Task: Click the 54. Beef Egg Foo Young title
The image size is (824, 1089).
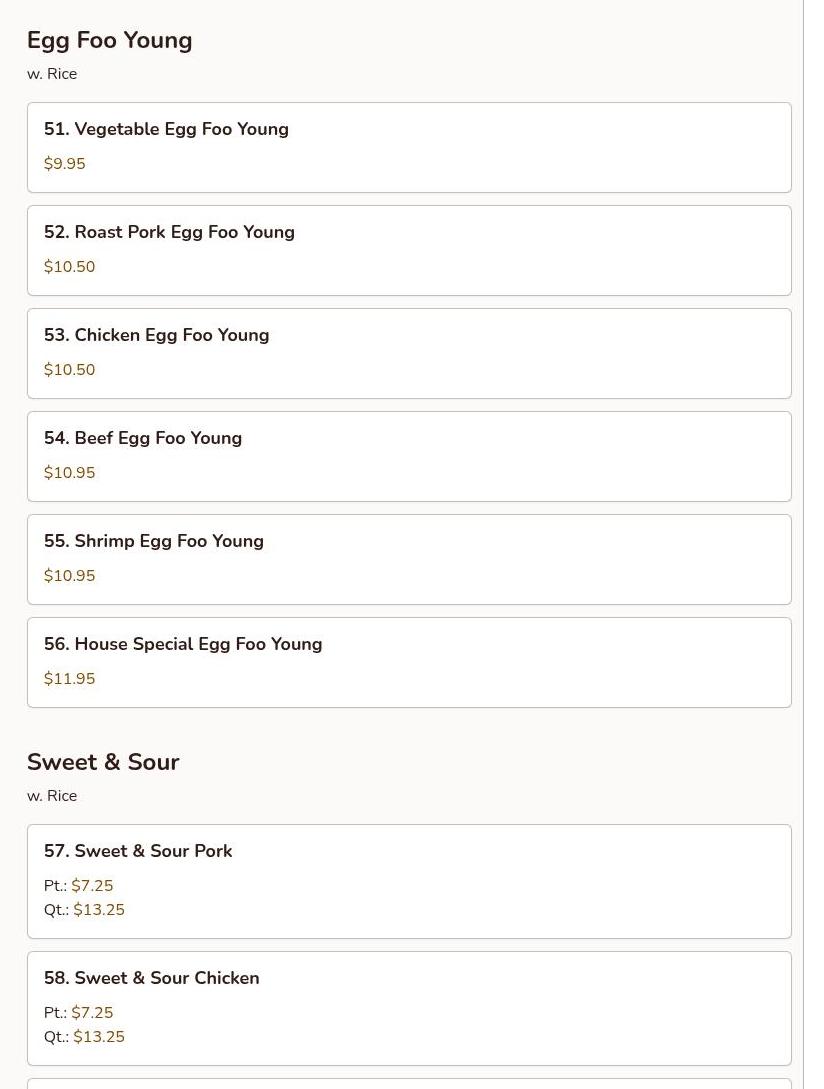Action: point(143,438)
